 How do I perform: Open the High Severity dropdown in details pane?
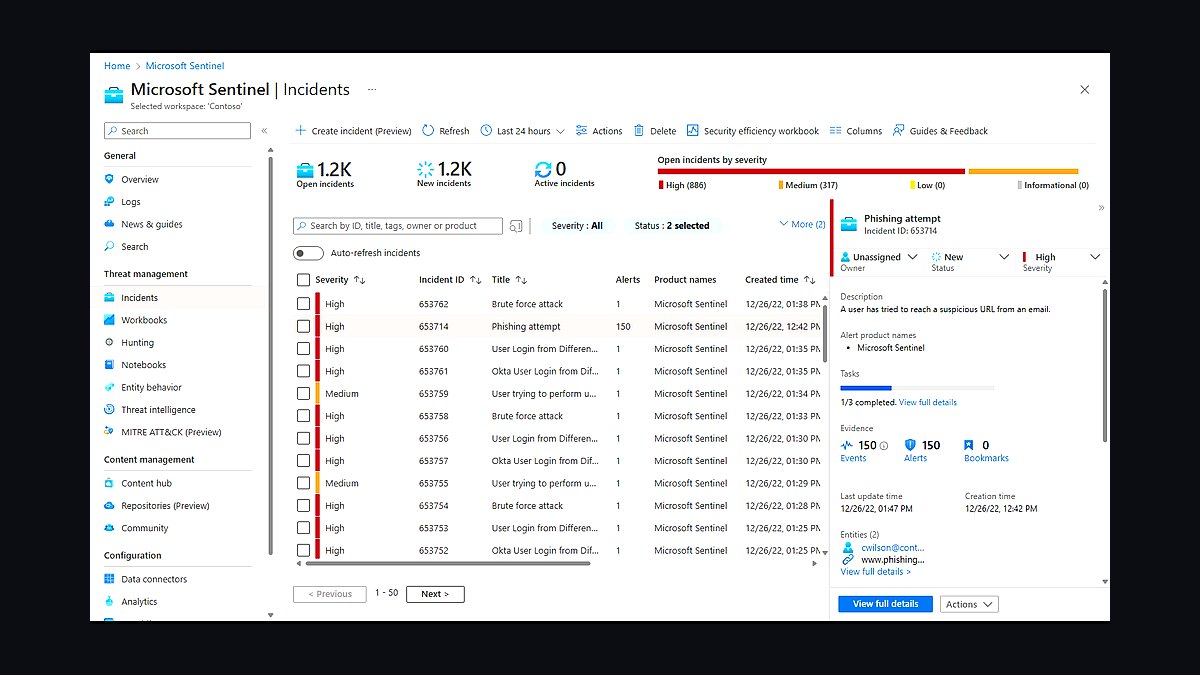point(1061,257)
